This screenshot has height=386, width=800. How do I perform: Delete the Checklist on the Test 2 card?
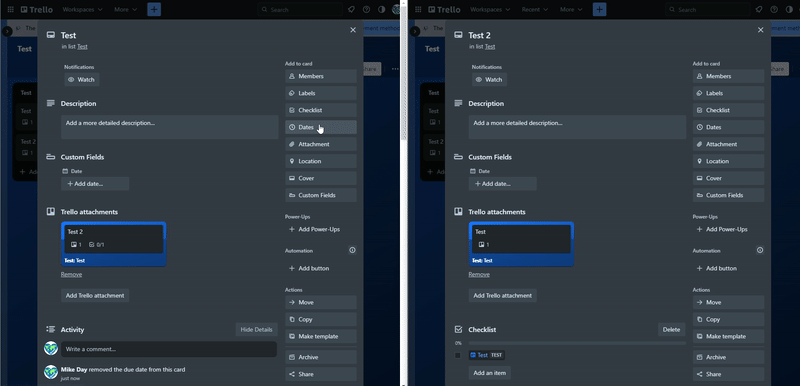[671, 329]
